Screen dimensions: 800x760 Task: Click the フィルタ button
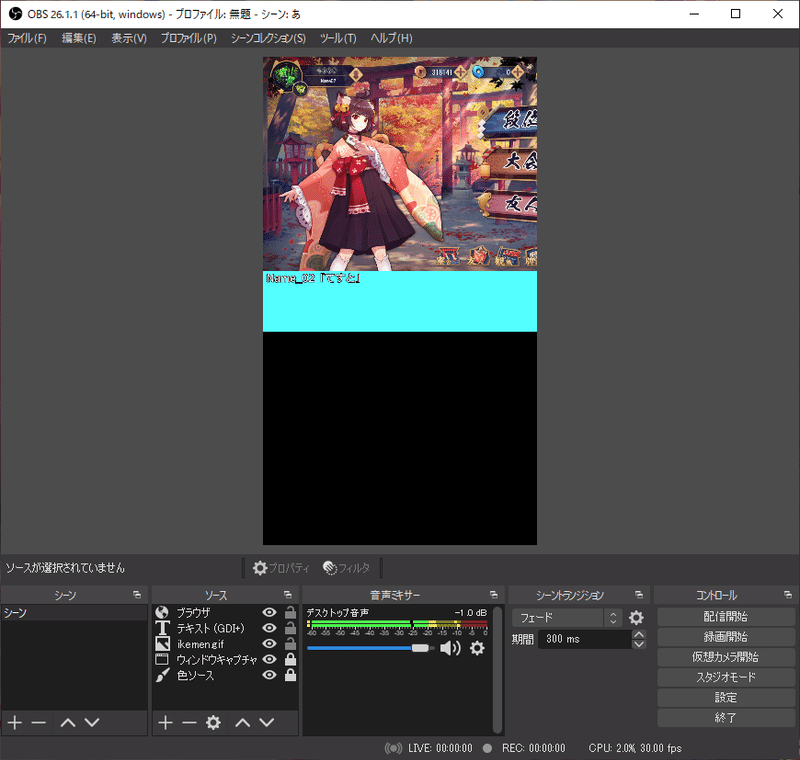pos(346,568)
